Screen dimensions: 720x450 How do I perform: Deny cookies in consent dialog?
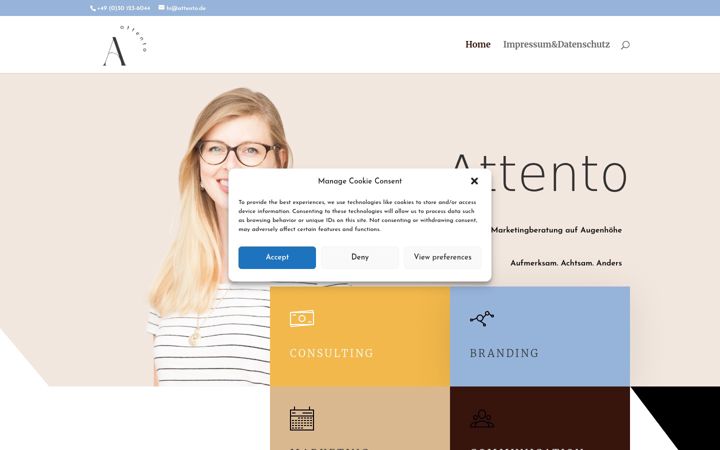(x=360, y=258)
